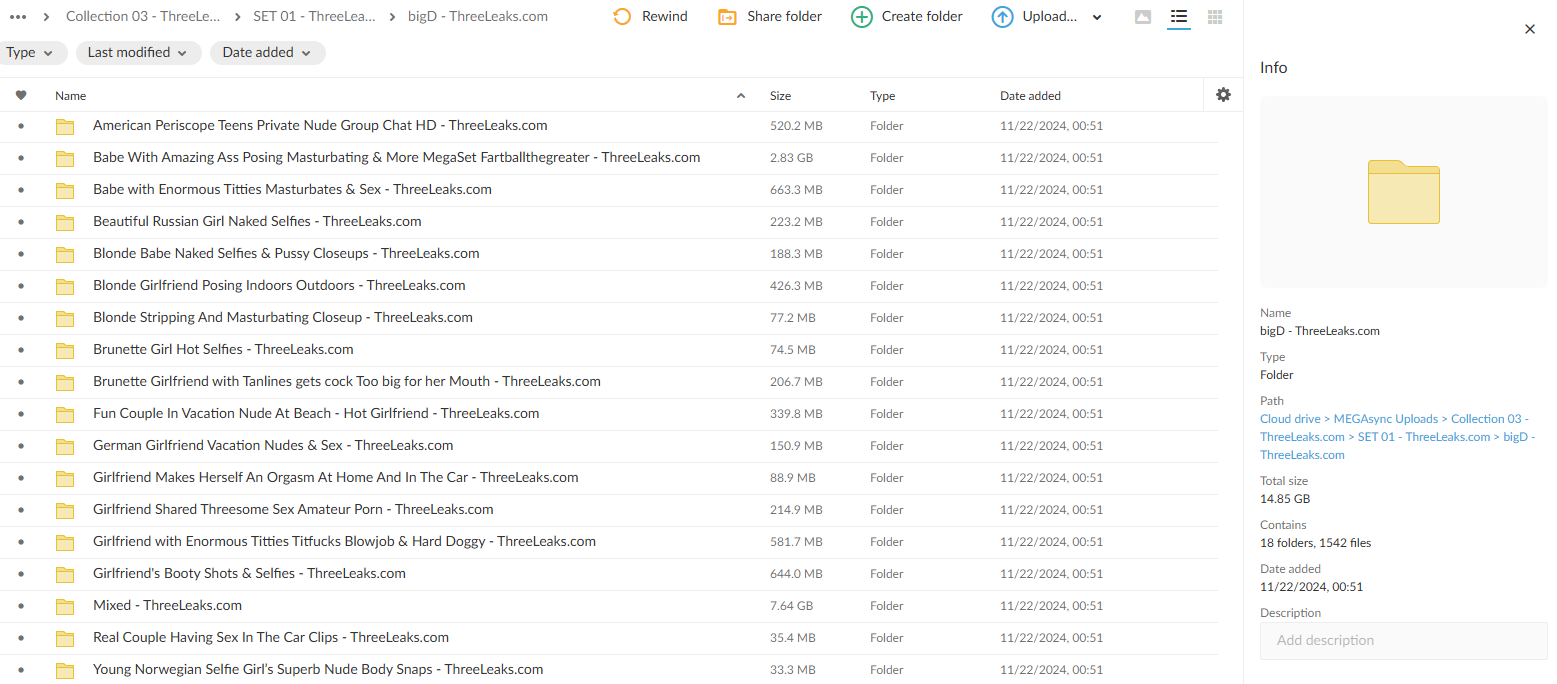Click the Share folder icon
The image size is (1557, 684).
pos(727,17)
